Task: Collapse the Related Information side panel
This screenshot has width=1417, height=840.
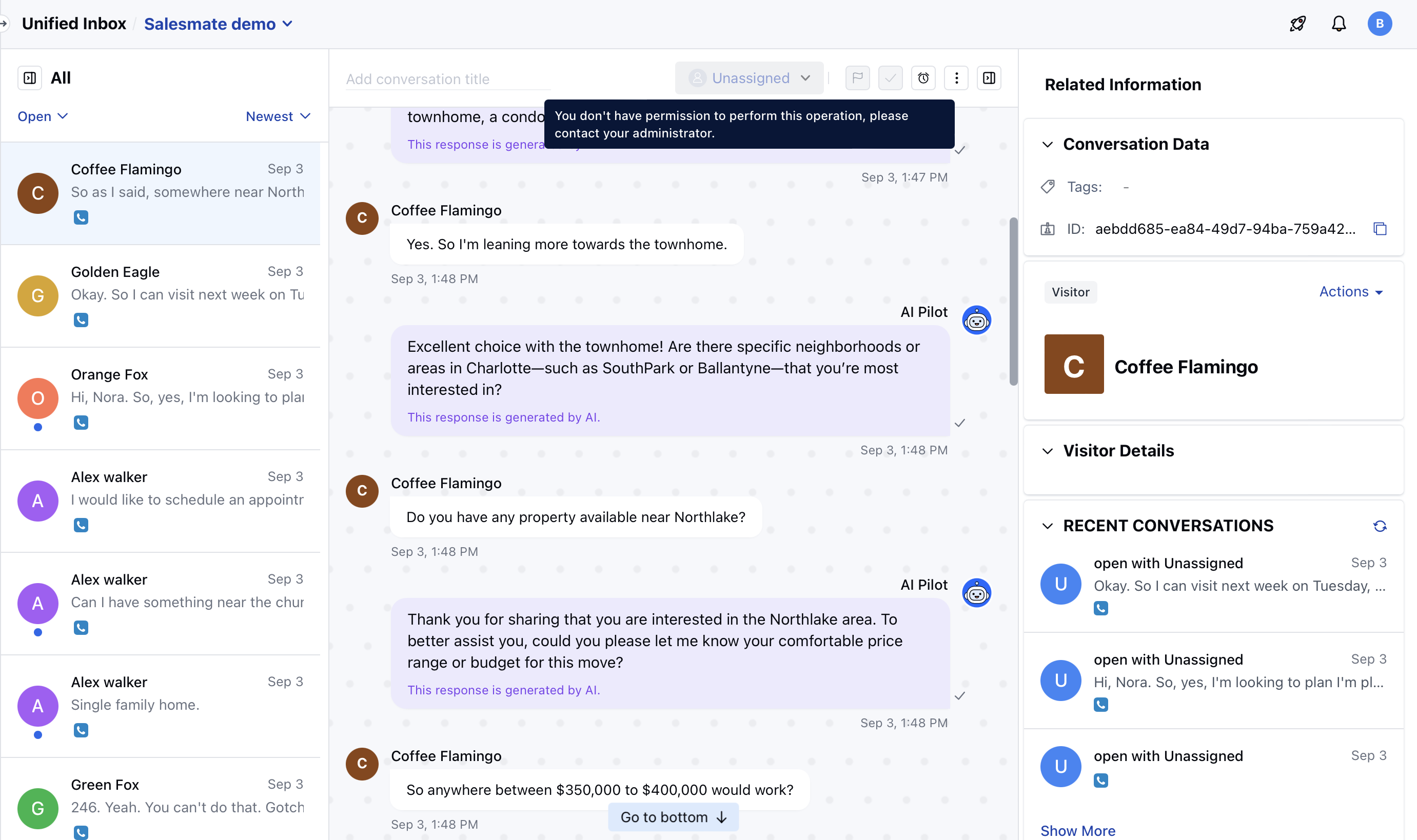Action: pos(990,78)
